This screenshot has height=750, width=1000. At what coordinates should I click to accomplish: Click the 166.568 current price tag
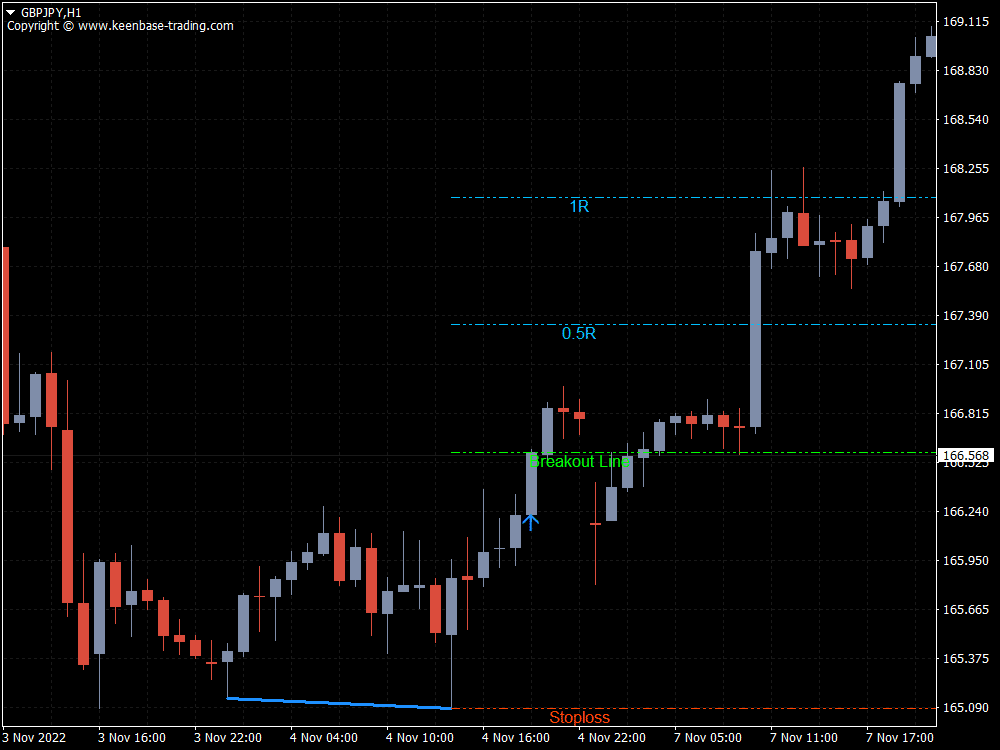966,455
